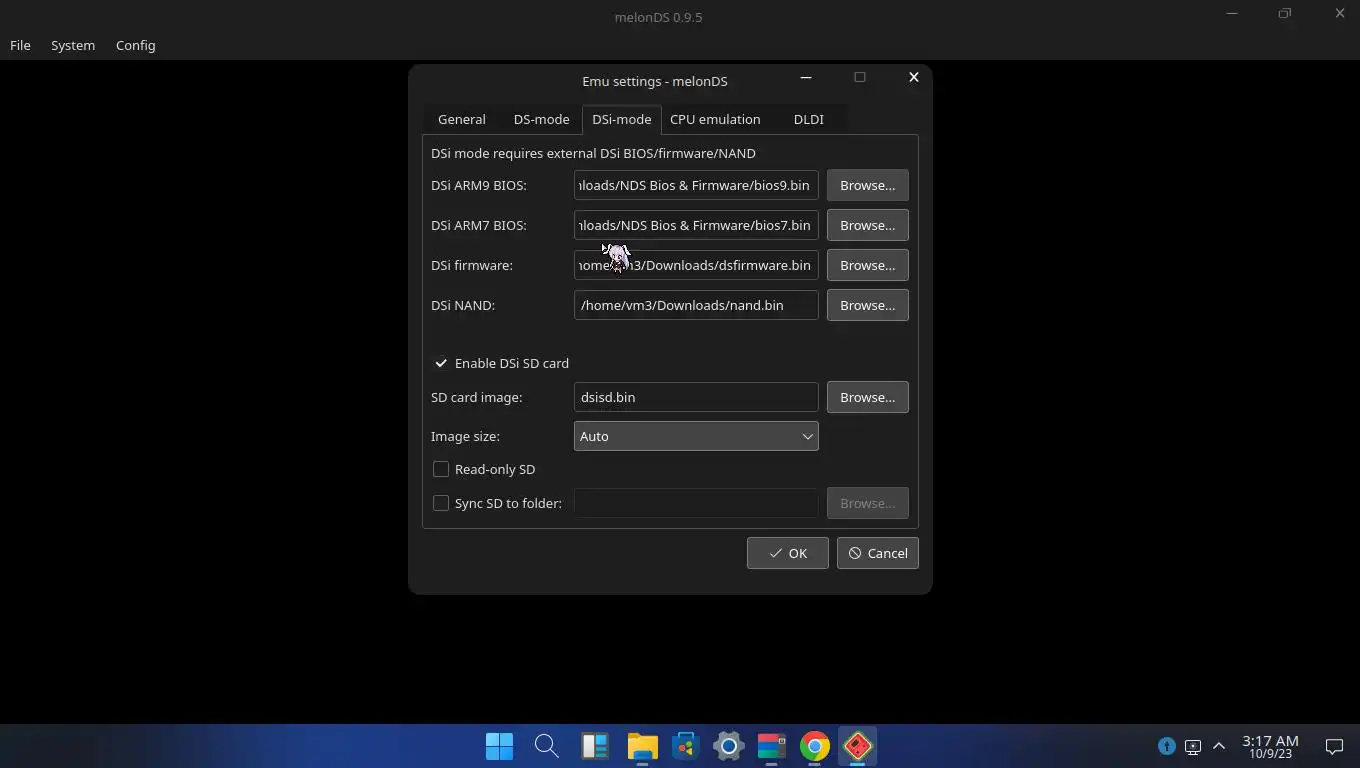Open the File menu

[x=20, y=45]
